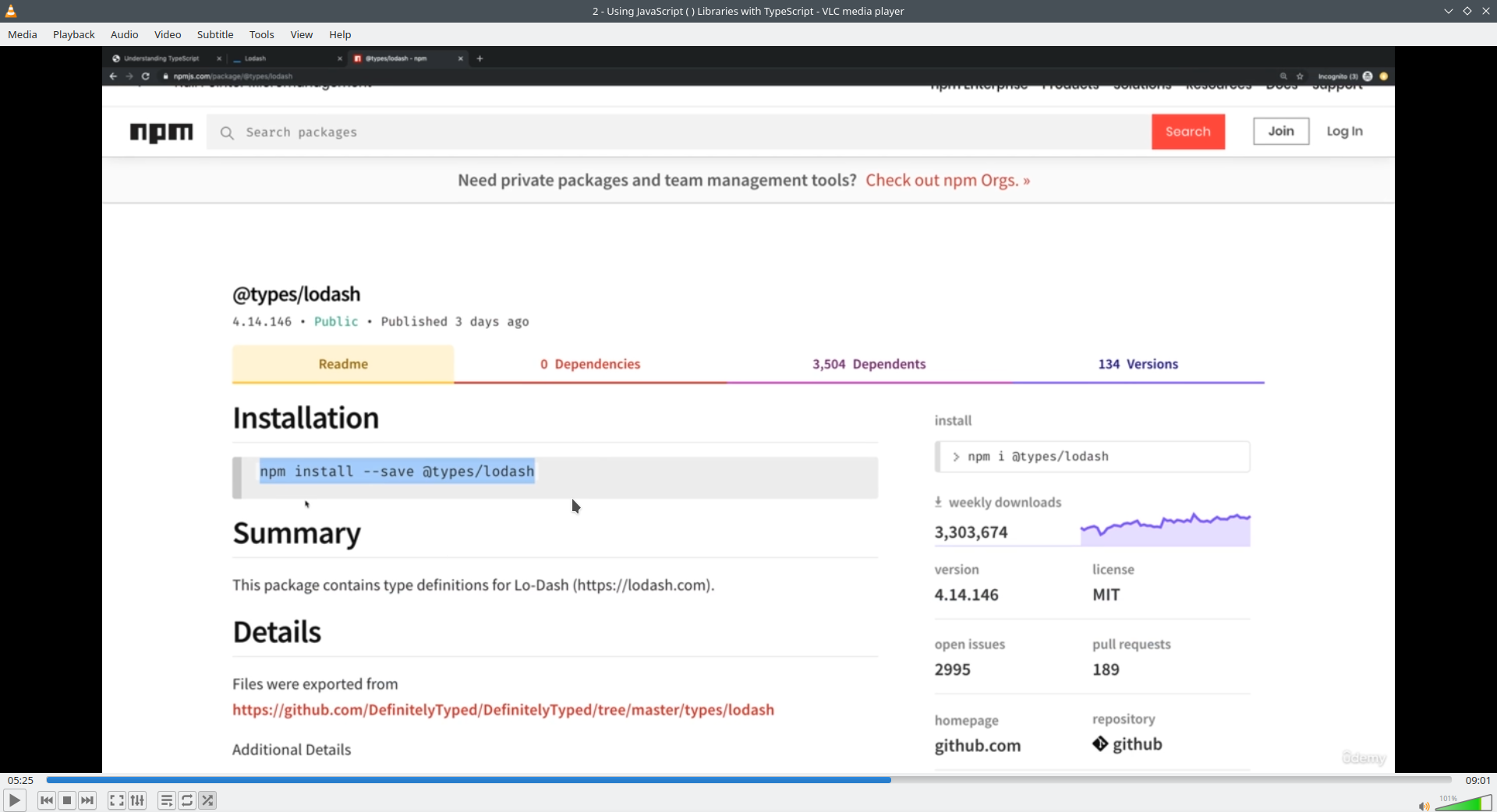Skip to next media track
This screenshot has height=812, width=1497.
pyautogui.click(x=87, y=800)
